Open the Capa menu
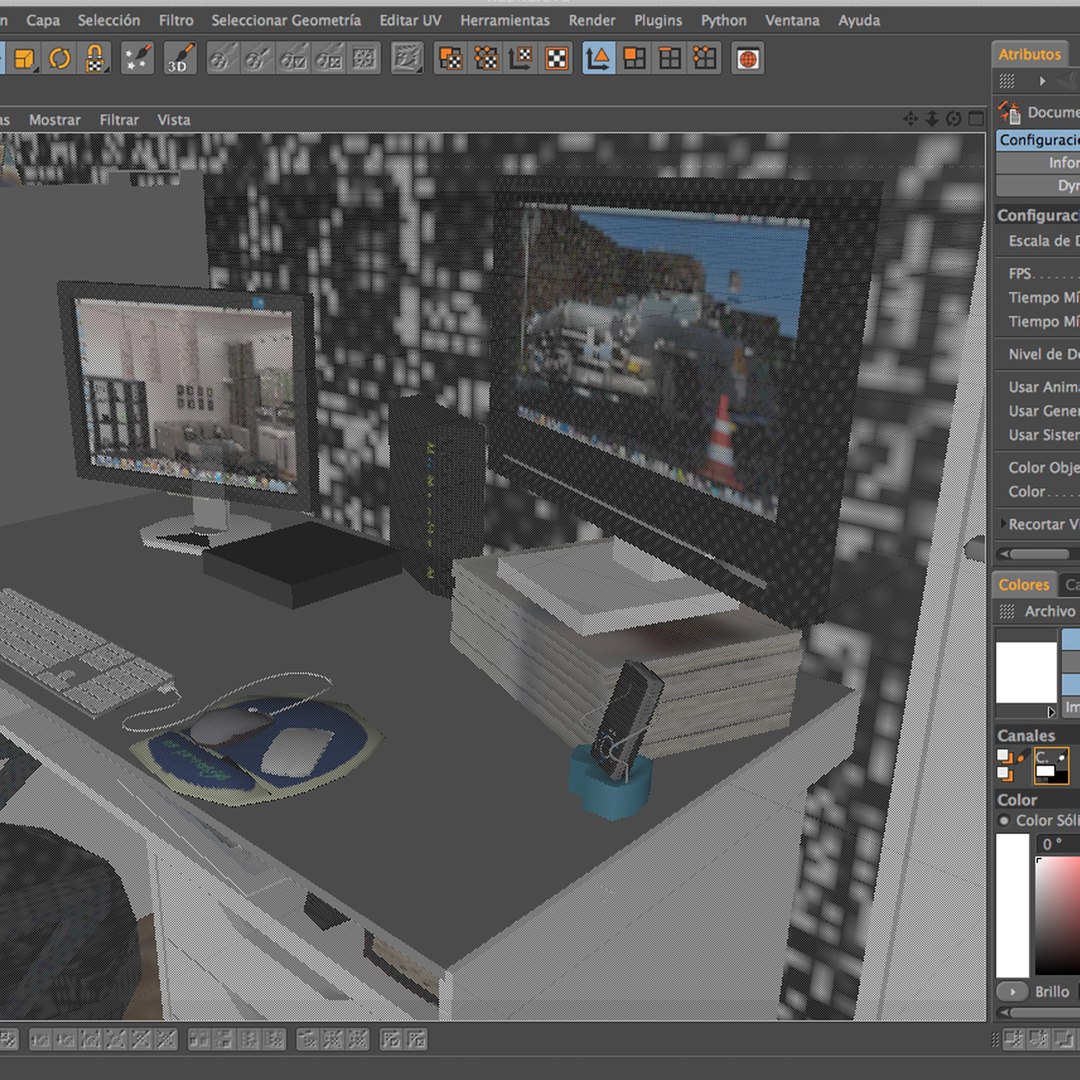This screenshot has width=1080, height=1080. [43, 21]
